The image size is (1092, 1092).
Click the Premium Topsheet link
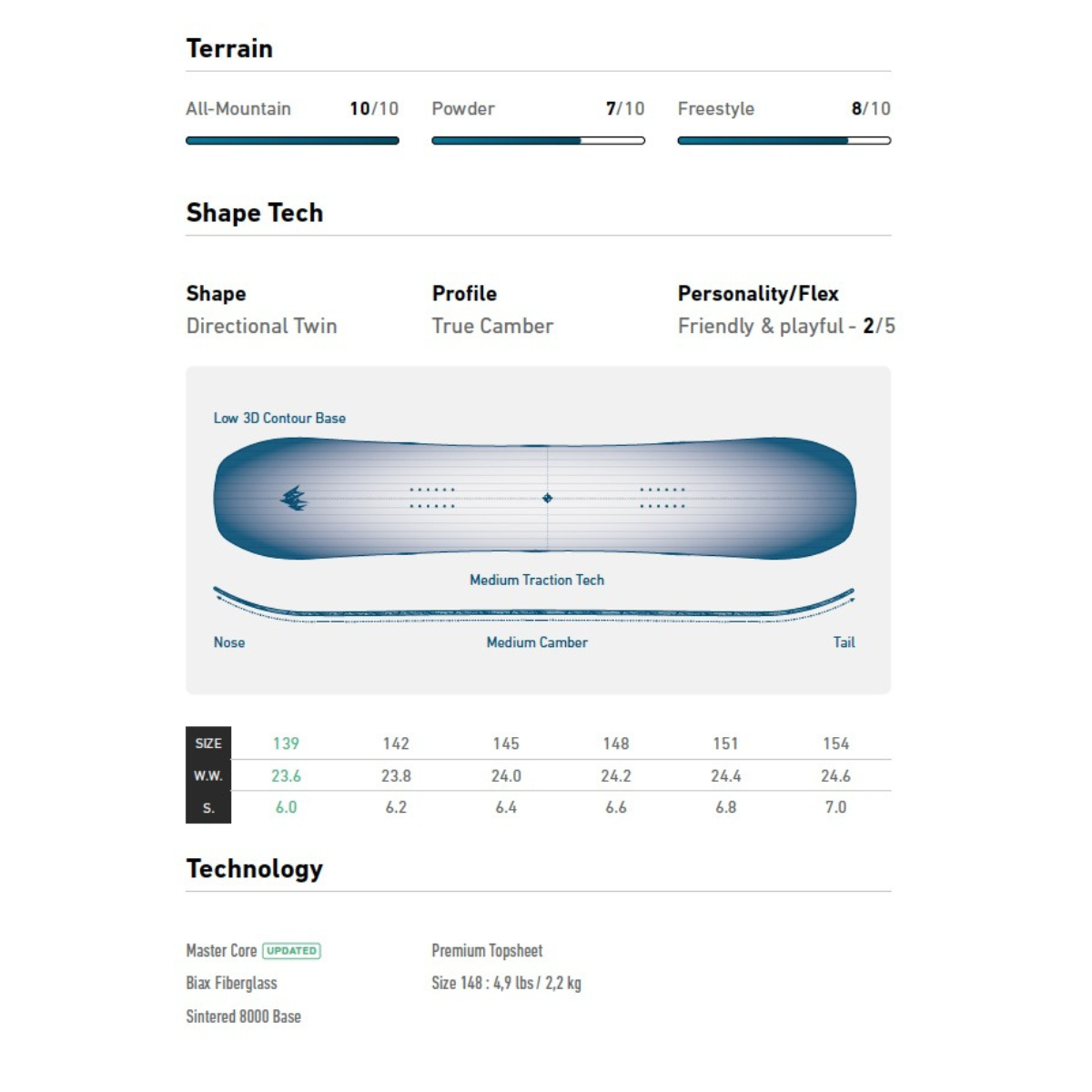coord(487,951)
